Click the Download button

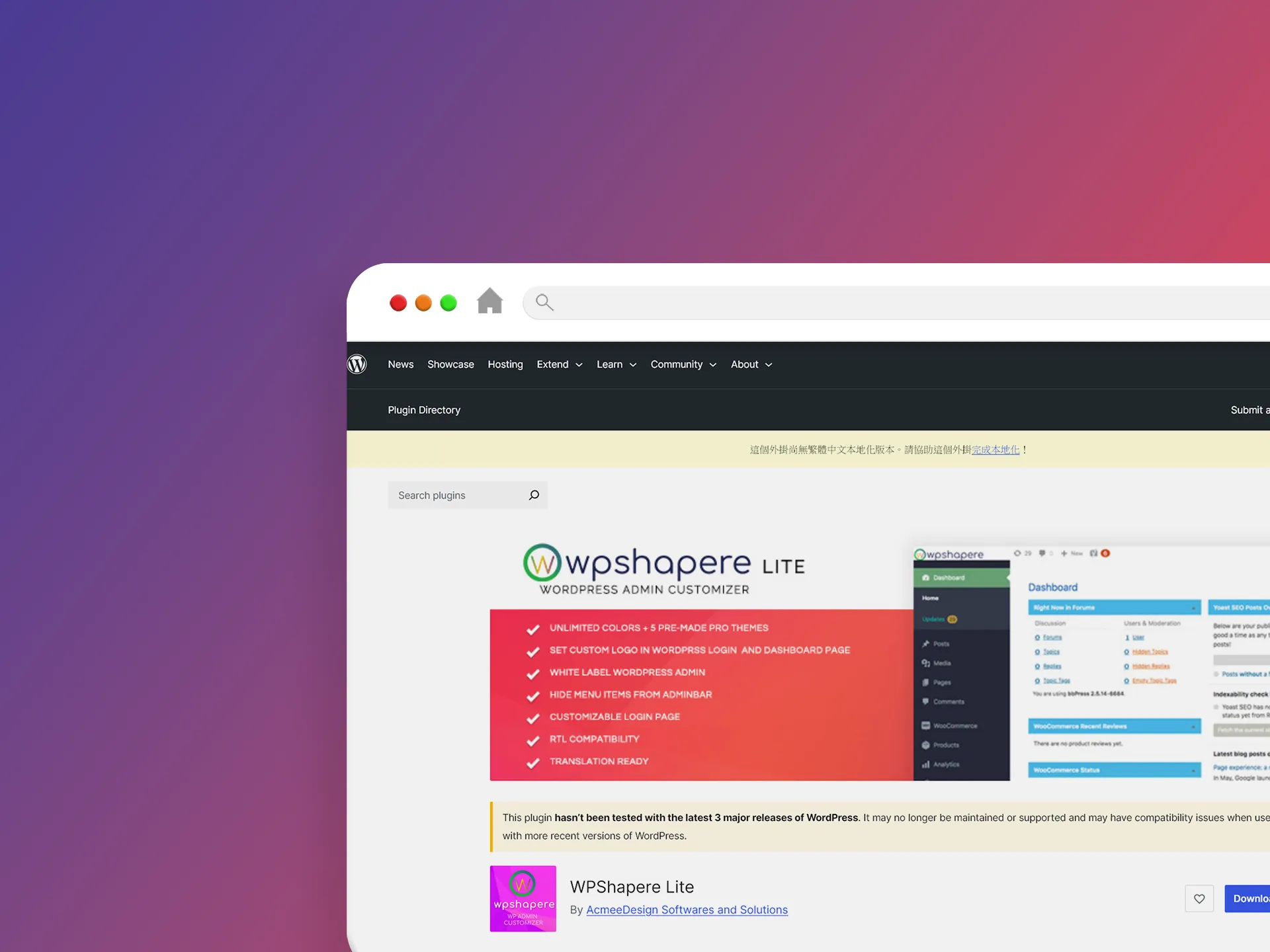[1248, 898]
